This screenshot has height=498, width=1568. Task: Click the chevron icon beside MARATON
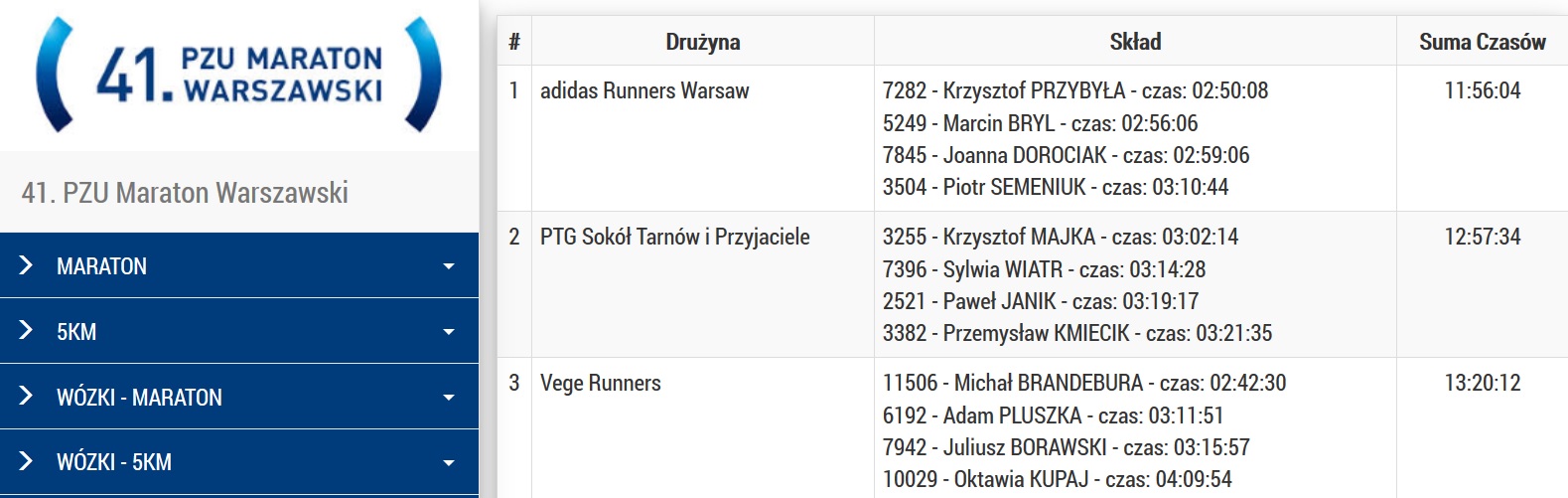[26, 265]
